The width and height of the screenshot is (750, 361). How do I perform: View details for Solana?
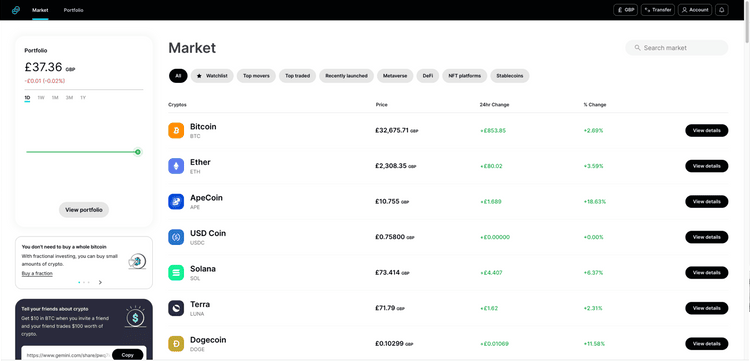coord(706,273)
